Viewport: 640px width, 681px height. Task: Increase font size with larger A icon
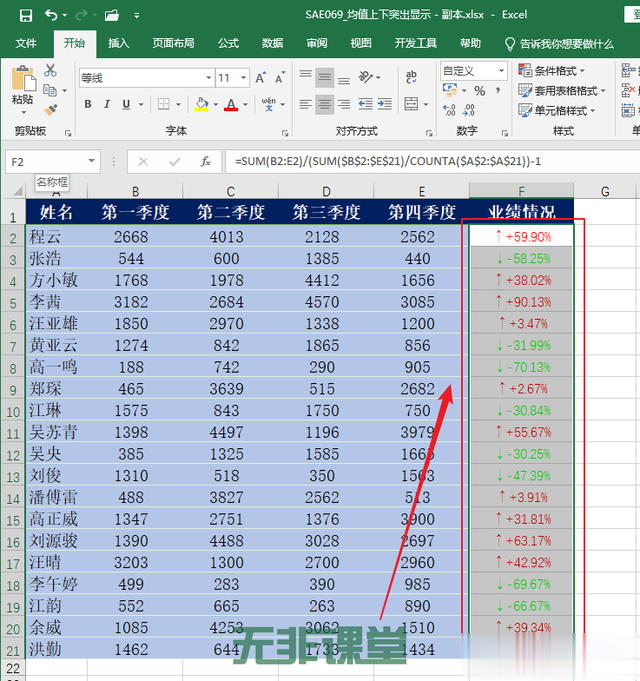tap(261, 78)
